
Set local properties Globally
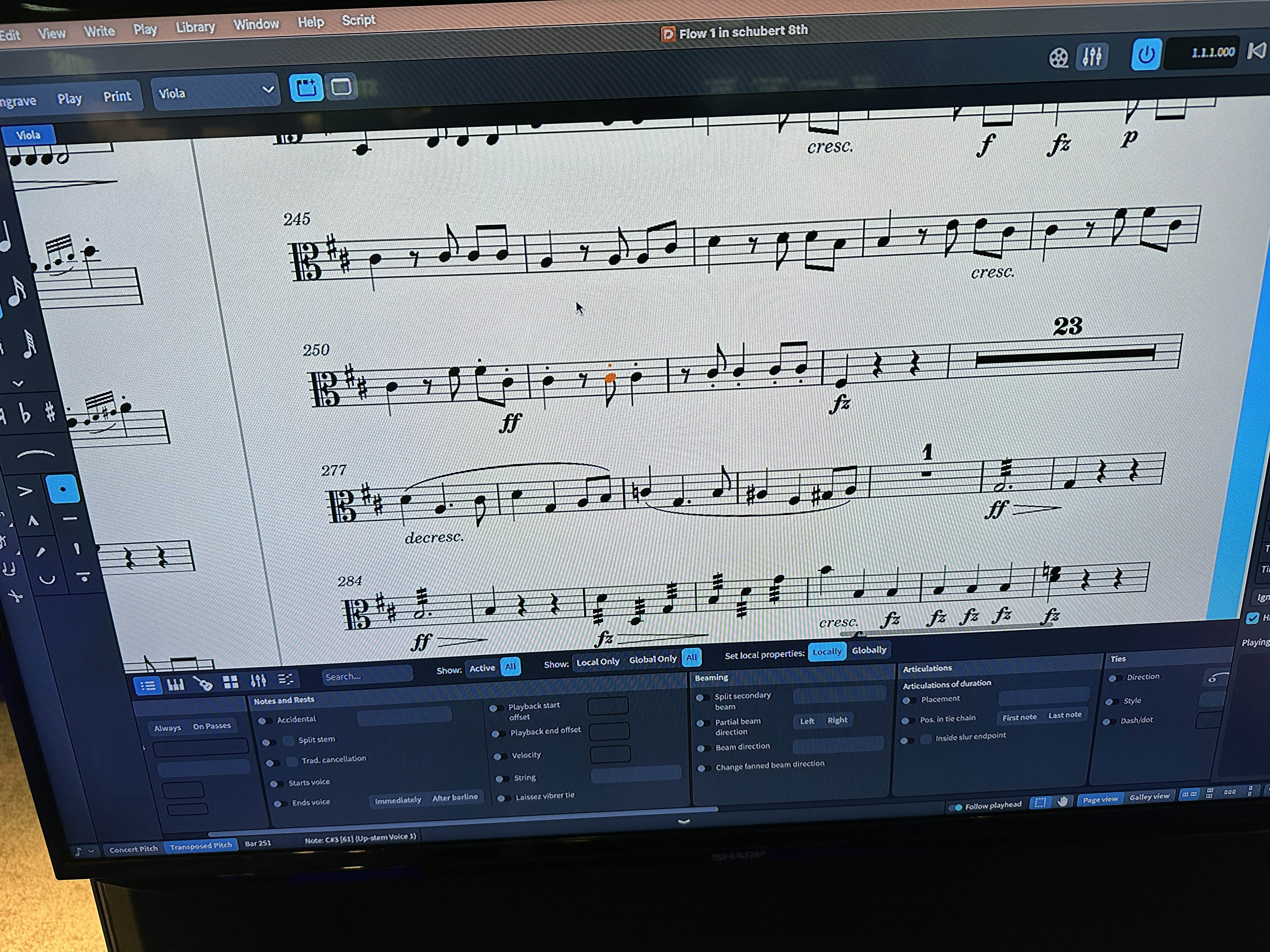(x=869, y=650)
